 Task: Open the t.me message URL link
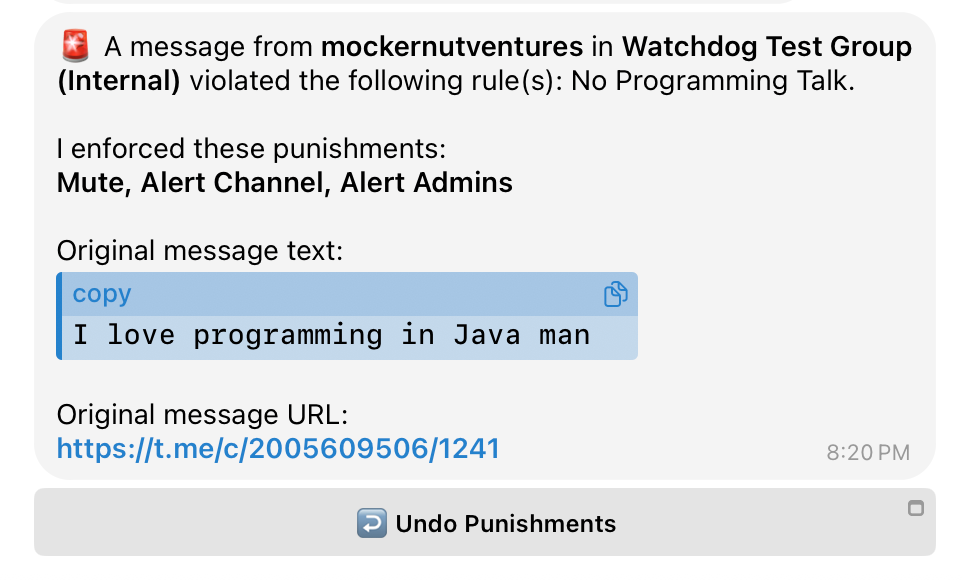tap(278, 448)
